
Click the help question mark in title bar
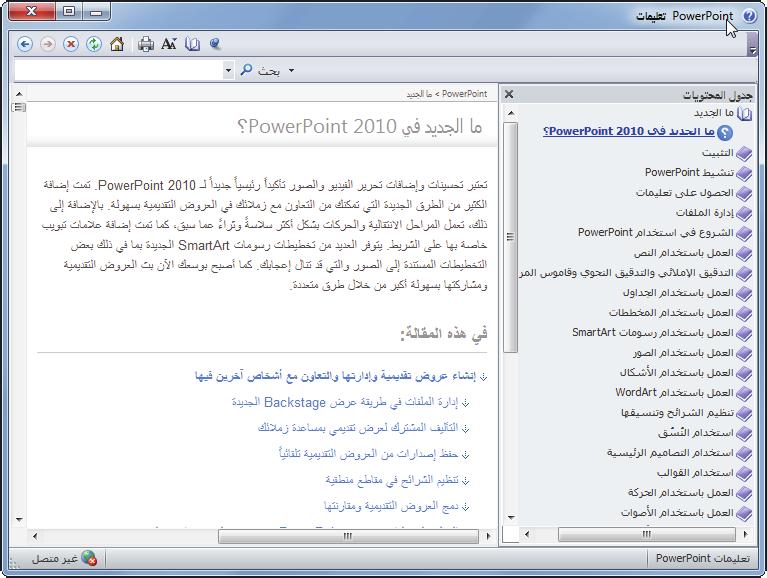tap(749, 16)
